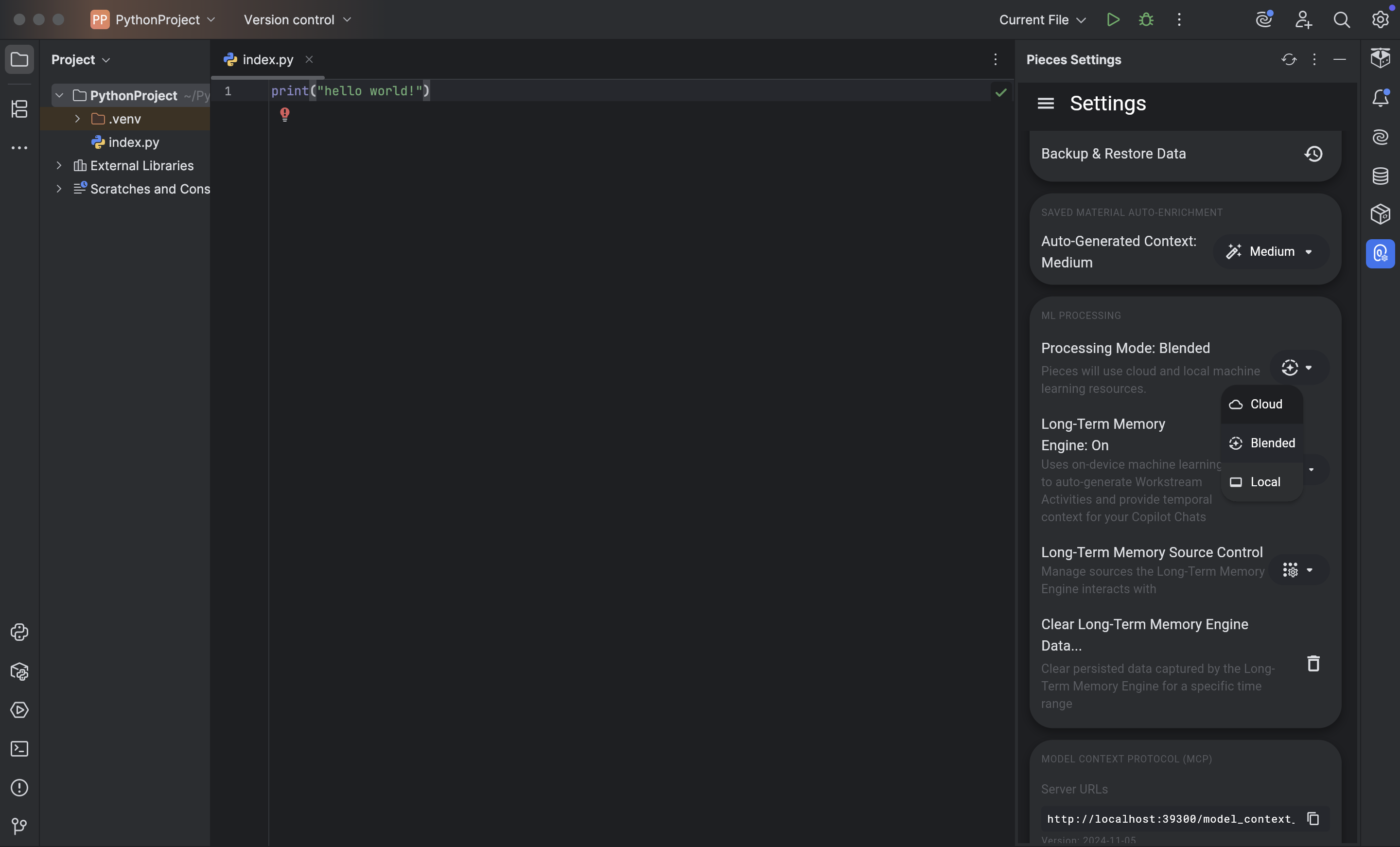Open Pieces Copilot swirl icon in right sidebar

pyautogui.click(x=1380, y=137)
